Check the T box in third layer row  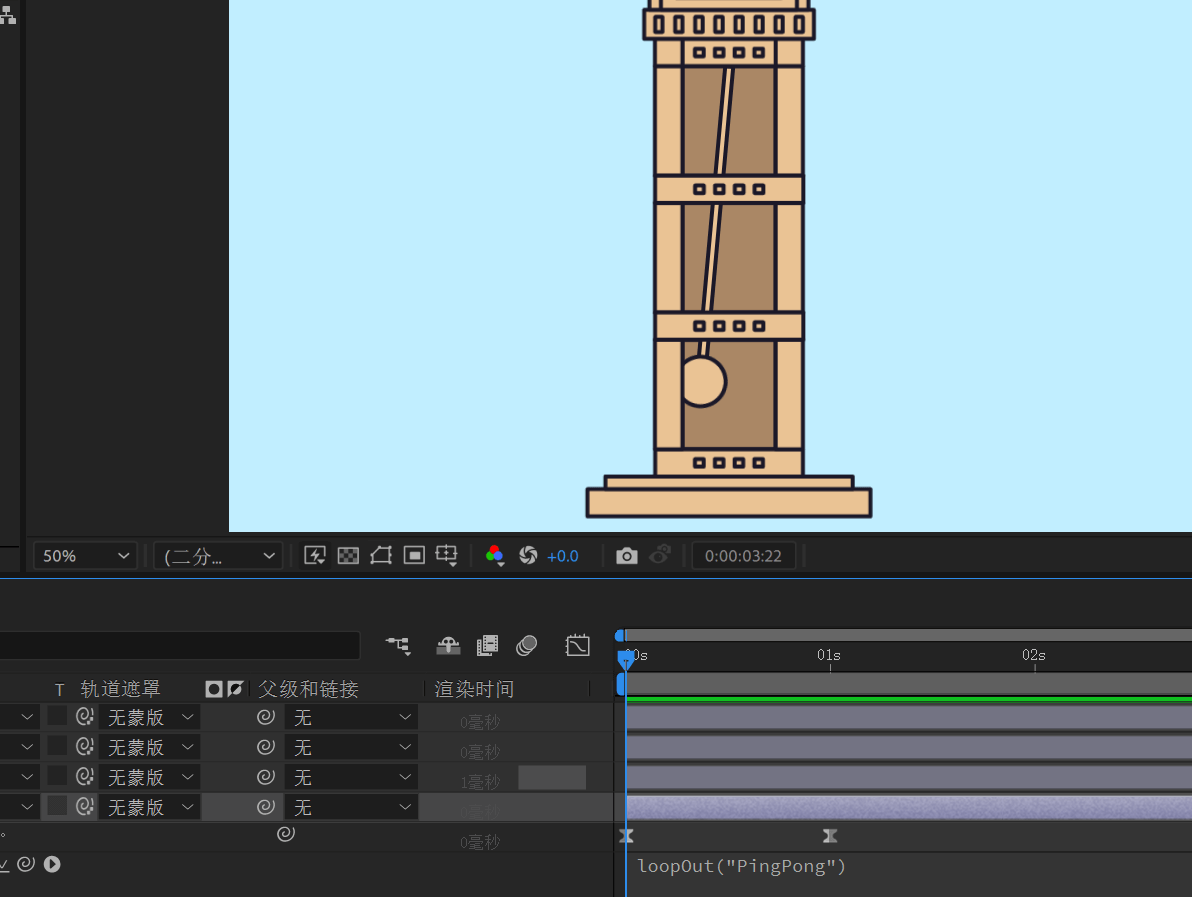pos(57,776)
